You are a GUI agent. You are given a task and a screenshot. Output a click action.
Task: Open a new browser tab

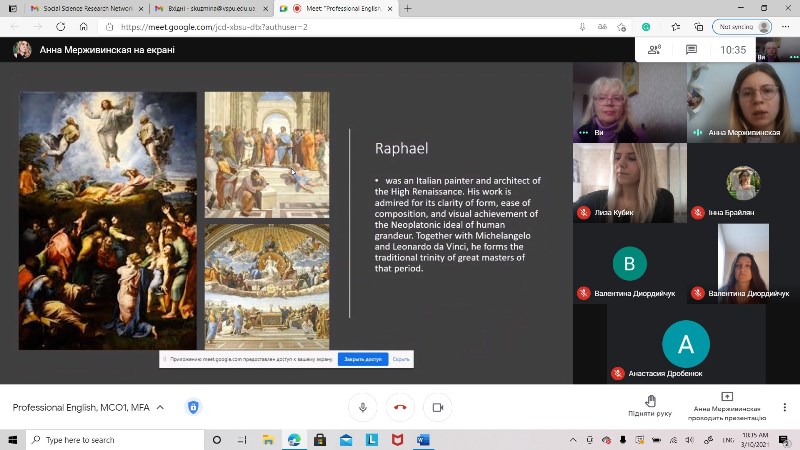(407, 9)
